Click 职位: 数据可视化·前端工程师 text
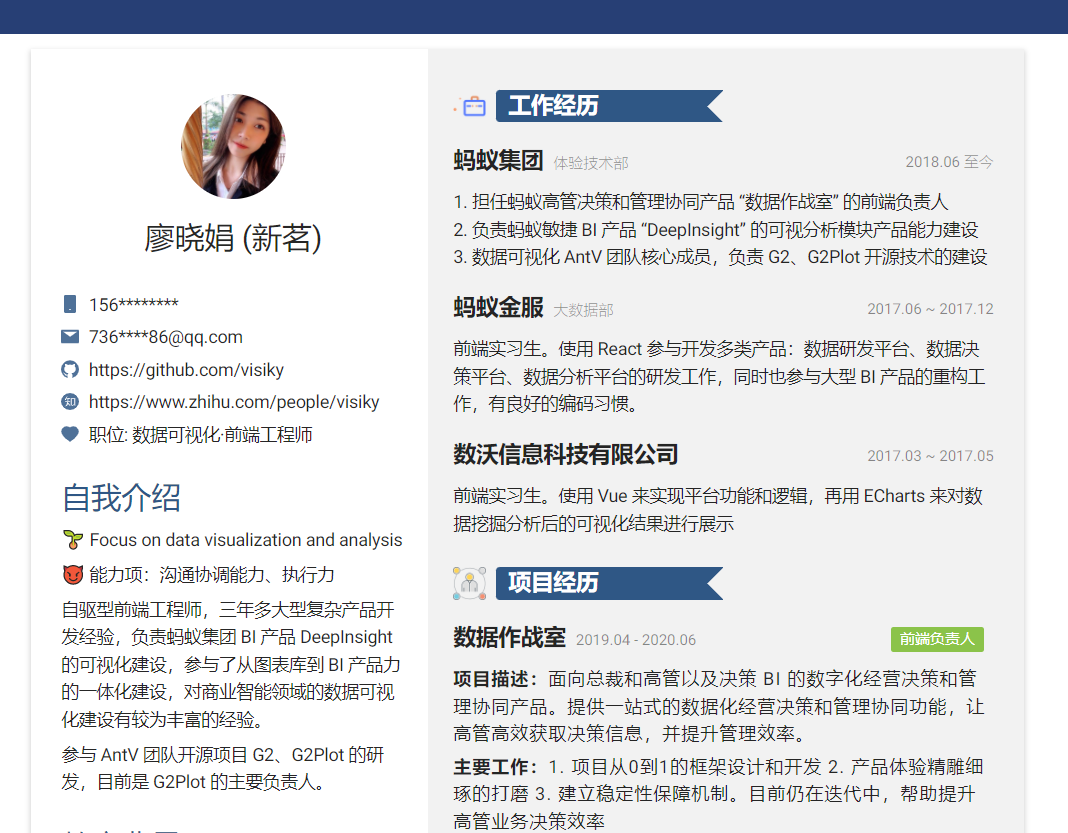The width and height of the screenshot is (1068, 833). point(201,435)
